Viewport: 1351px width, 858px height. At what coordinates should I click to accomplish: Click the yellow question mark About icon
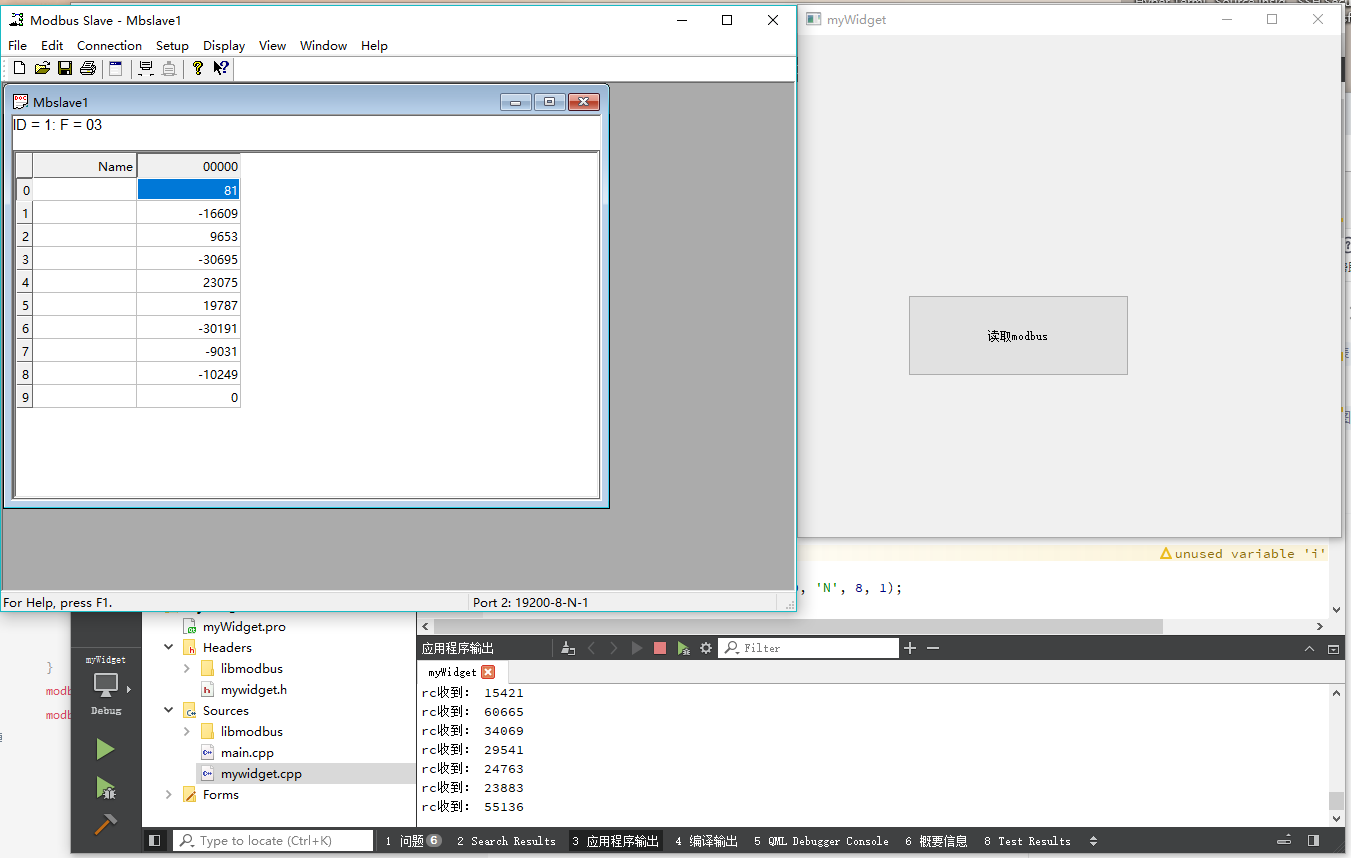point(198,68)
